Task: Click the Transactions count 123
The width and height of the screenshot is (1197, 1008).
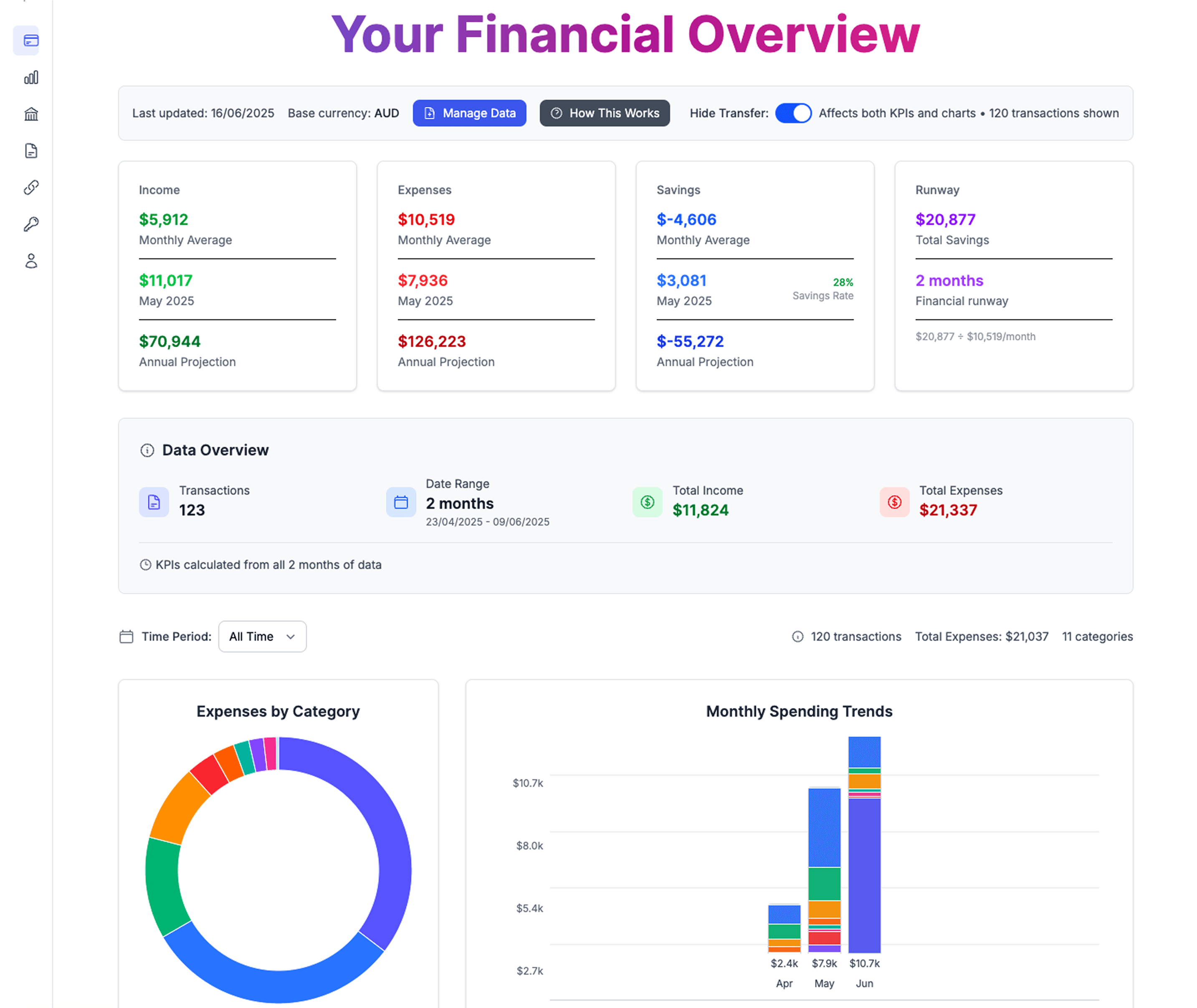Action: coord(192,510)
